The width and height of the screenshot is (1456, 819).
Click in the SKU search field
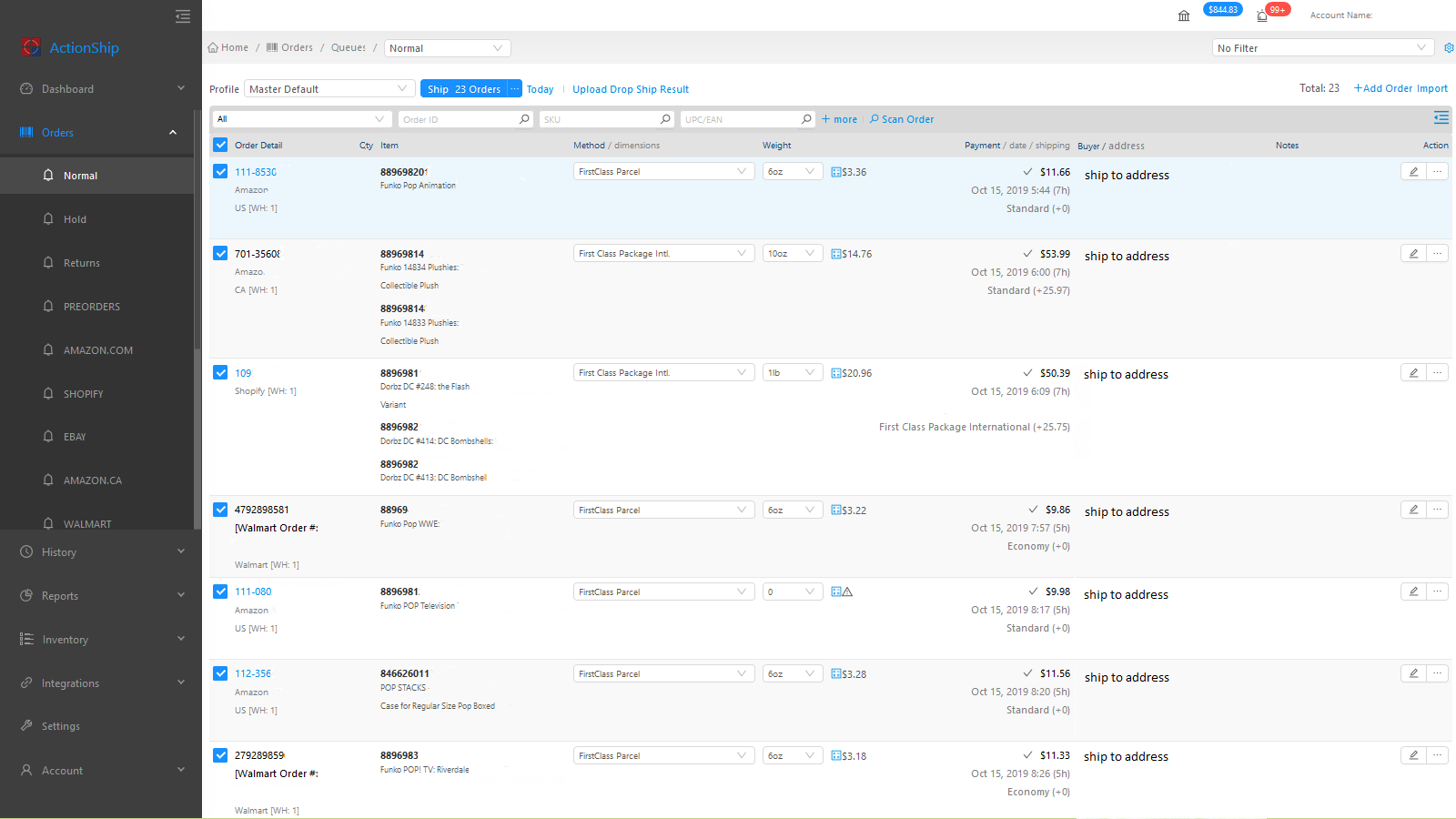click(600, 119)
